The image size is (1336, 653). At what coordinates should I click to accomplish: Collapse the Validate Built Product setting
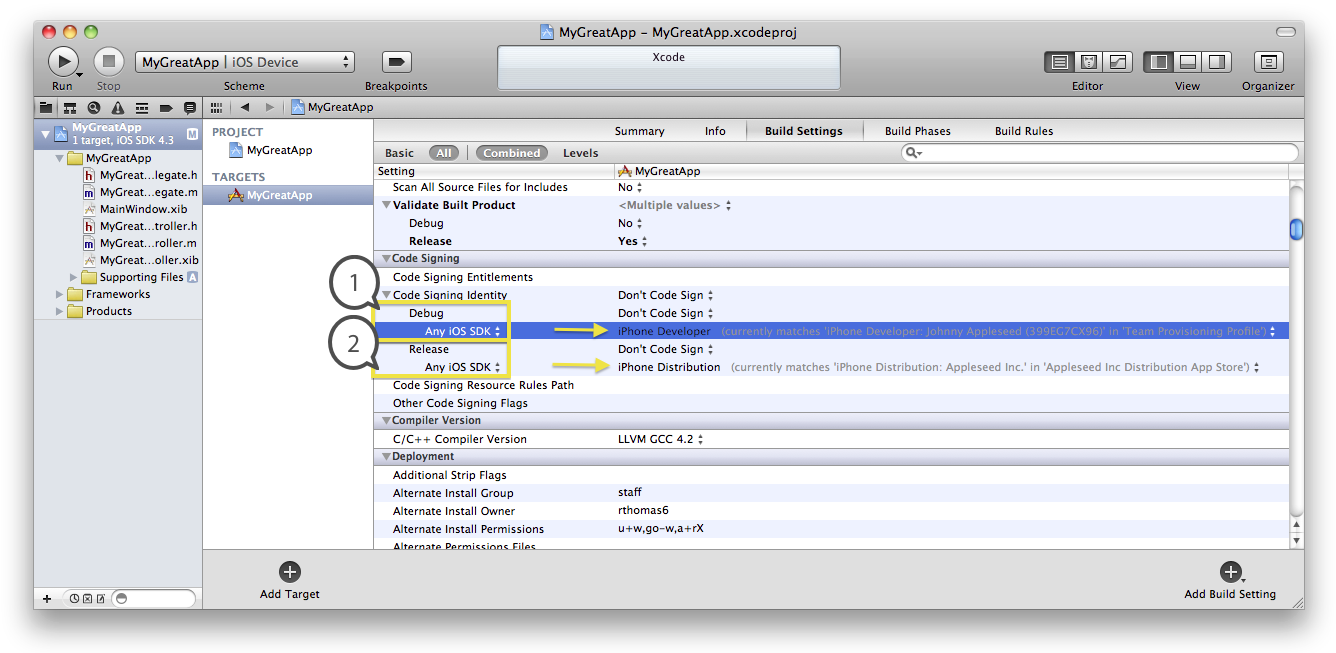point(386,205)
